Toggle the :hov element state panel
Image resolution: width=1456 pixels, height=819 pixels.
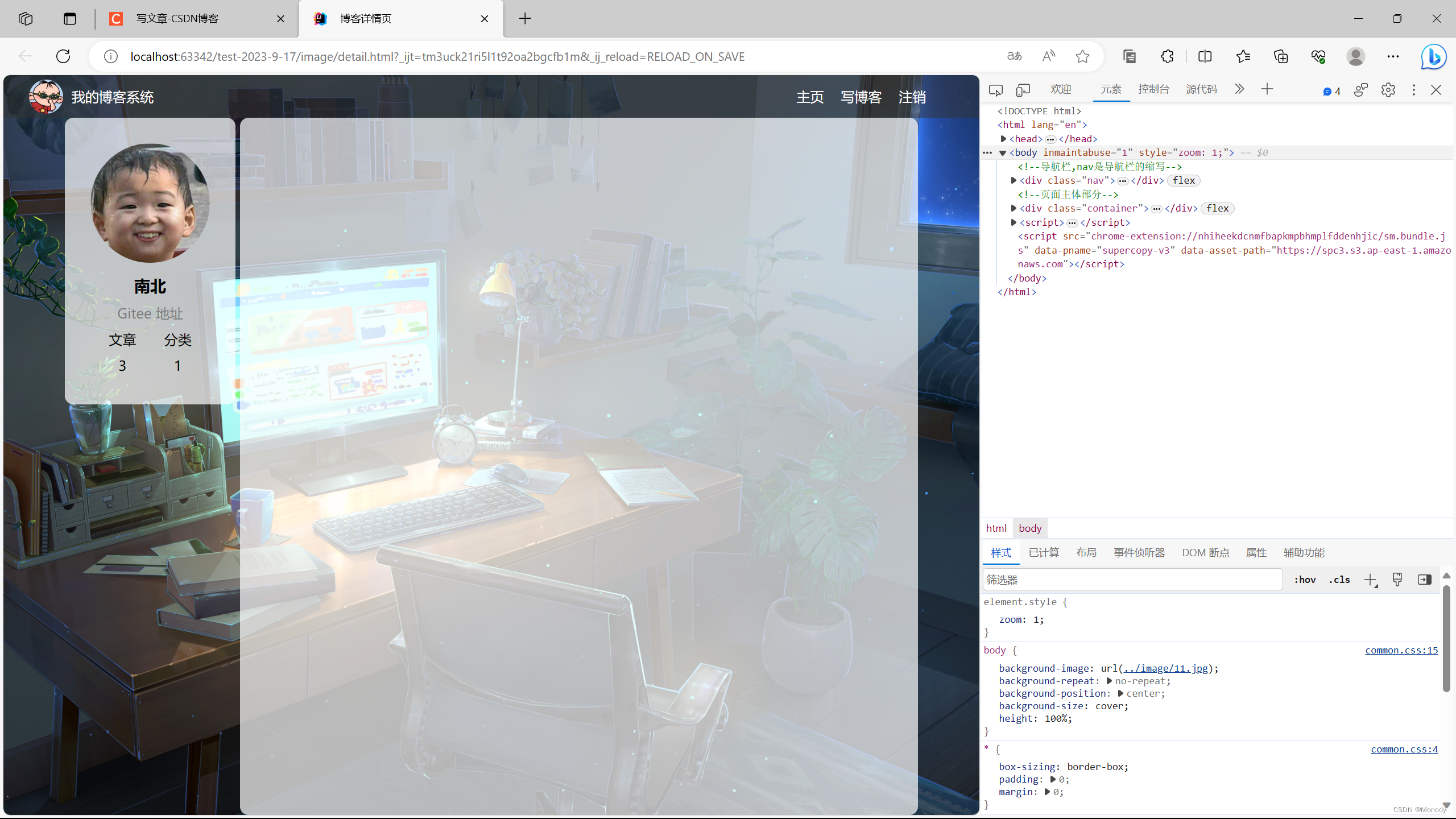tap(1305, 580)
